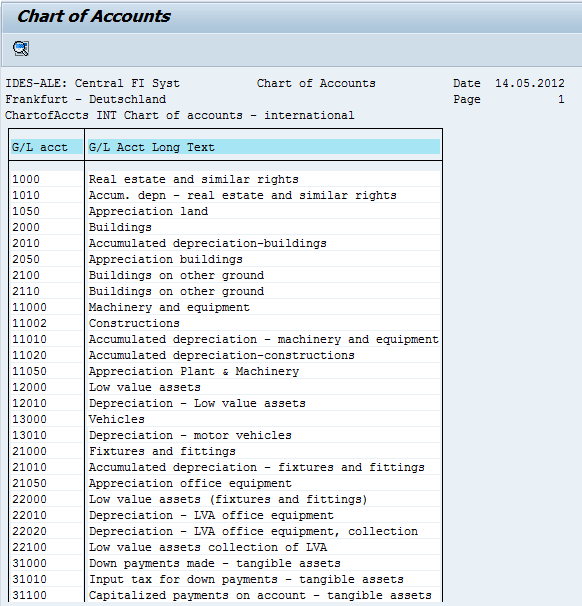Click account number 1000
The image size is (582, 606).
(26, 179)
